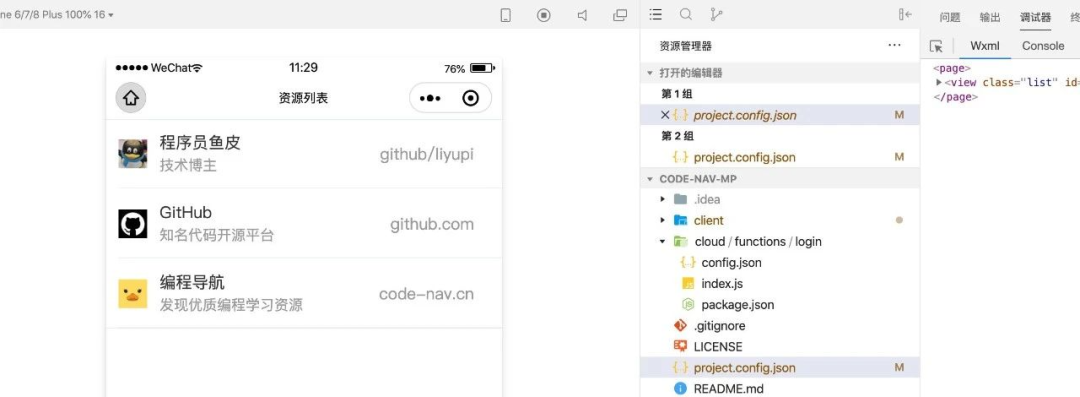Click the phone device icon in simulator toolbar
The height and width of the screenshot is (397, 1080).
(x=506, y=15)
